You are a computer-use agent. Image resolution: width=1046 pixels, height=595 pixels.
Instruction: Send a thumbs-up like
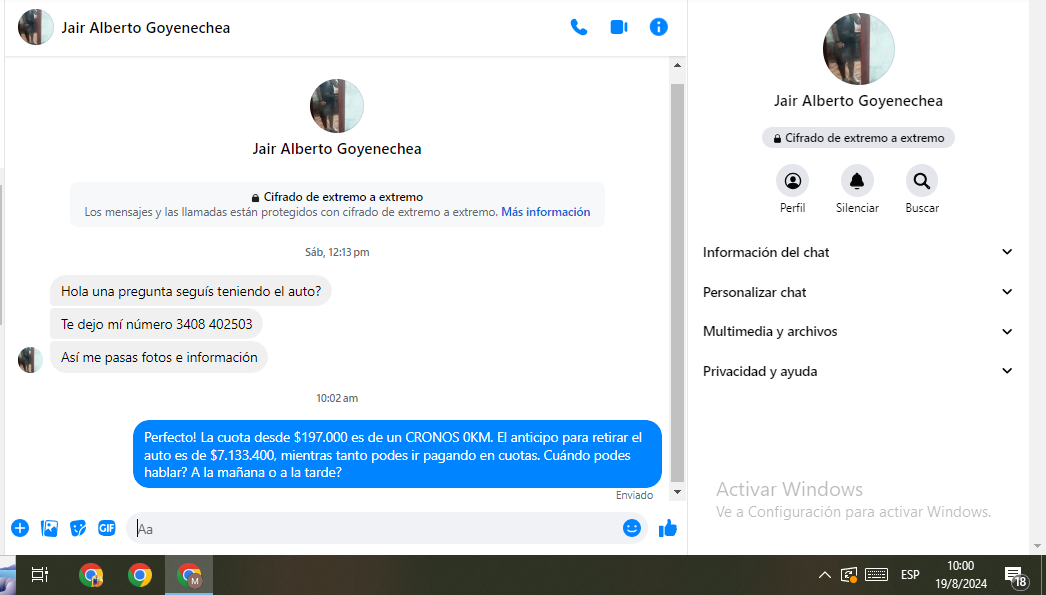(668, 528)
